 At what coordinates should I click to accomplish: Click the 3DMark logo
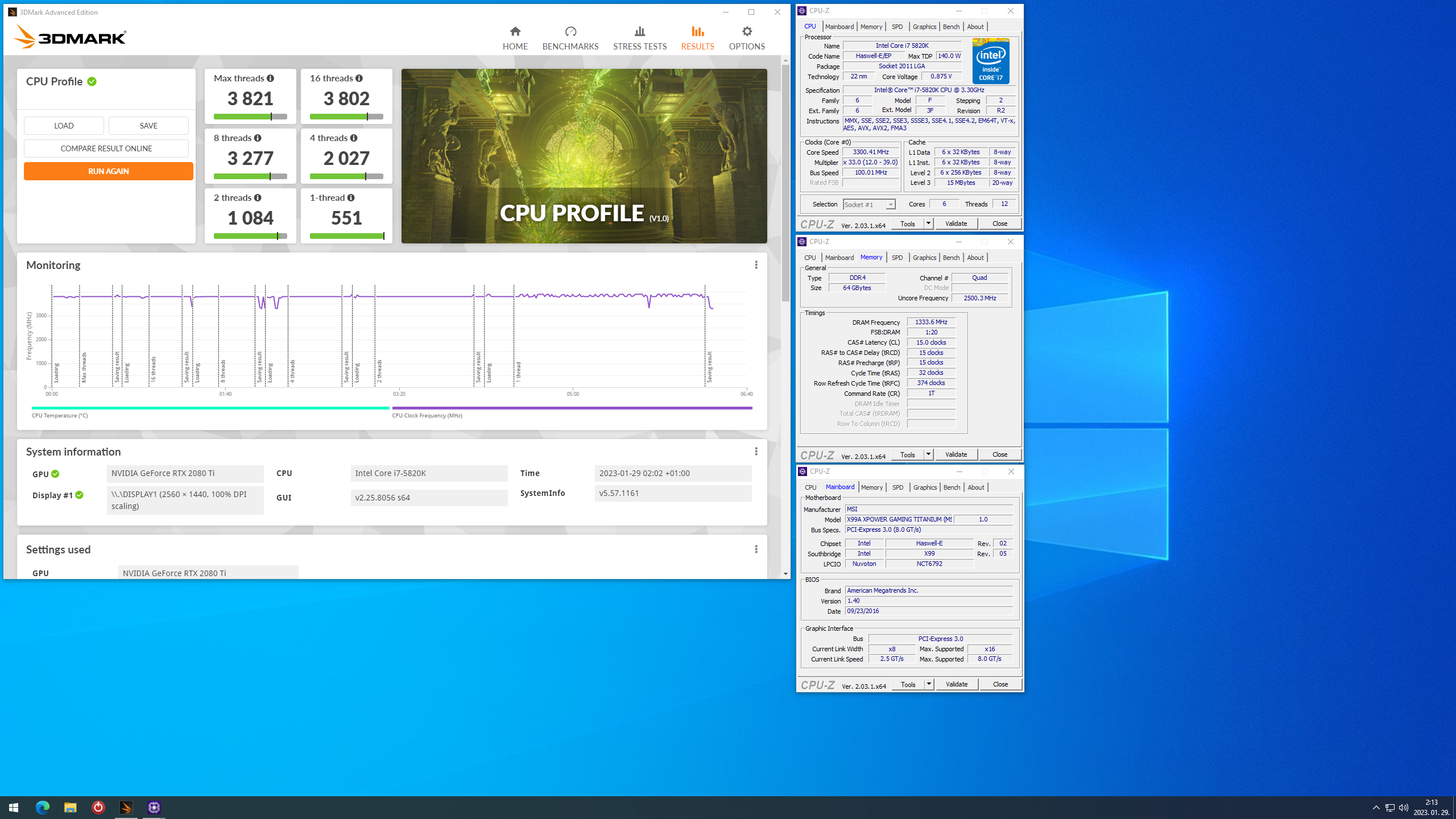[69, 38]
